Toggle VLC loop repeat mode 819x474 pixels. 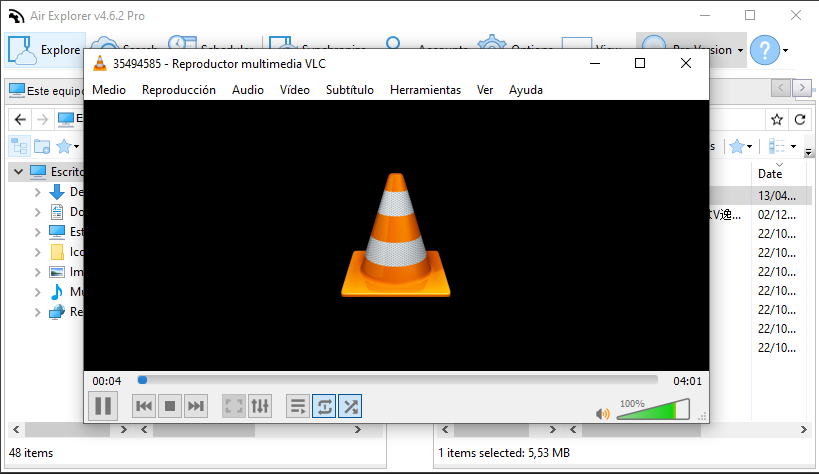pos(324,406)
